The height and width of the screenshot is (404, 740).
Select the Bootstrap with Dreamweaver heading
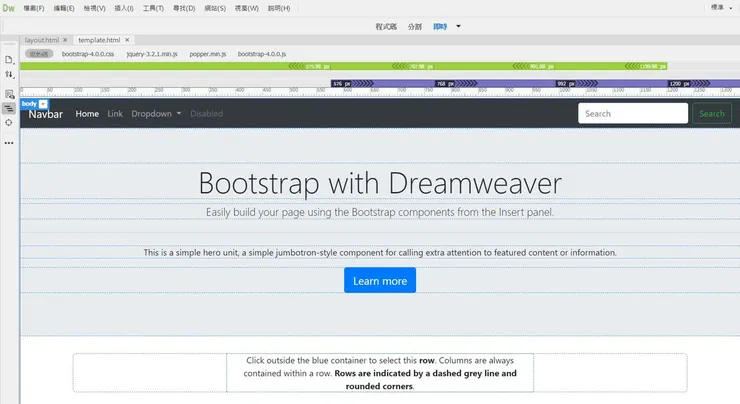(x=380, y=183)
